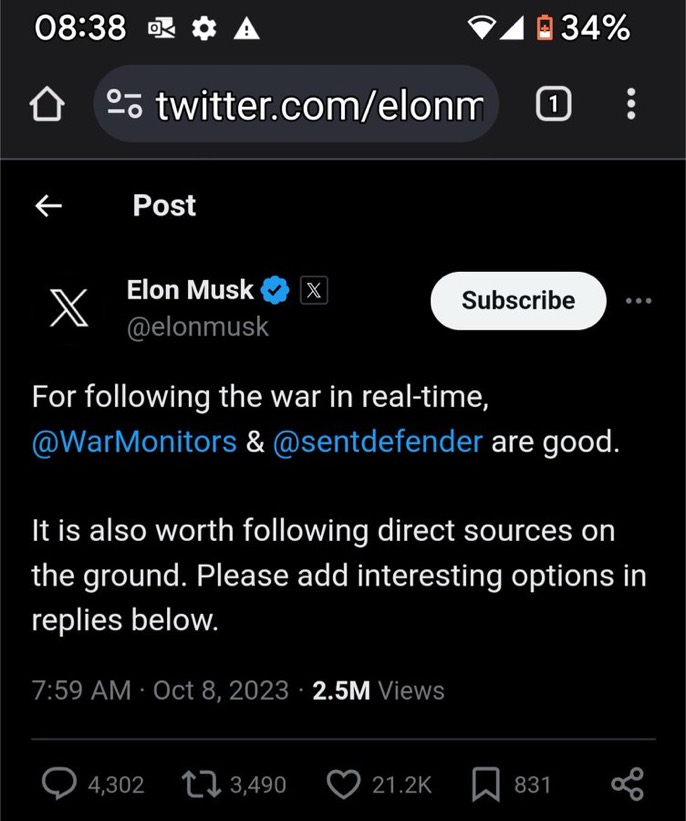The image size is (686, 821).
Task: Open Chrome's three-dot overflow menu
Action: 630,104
